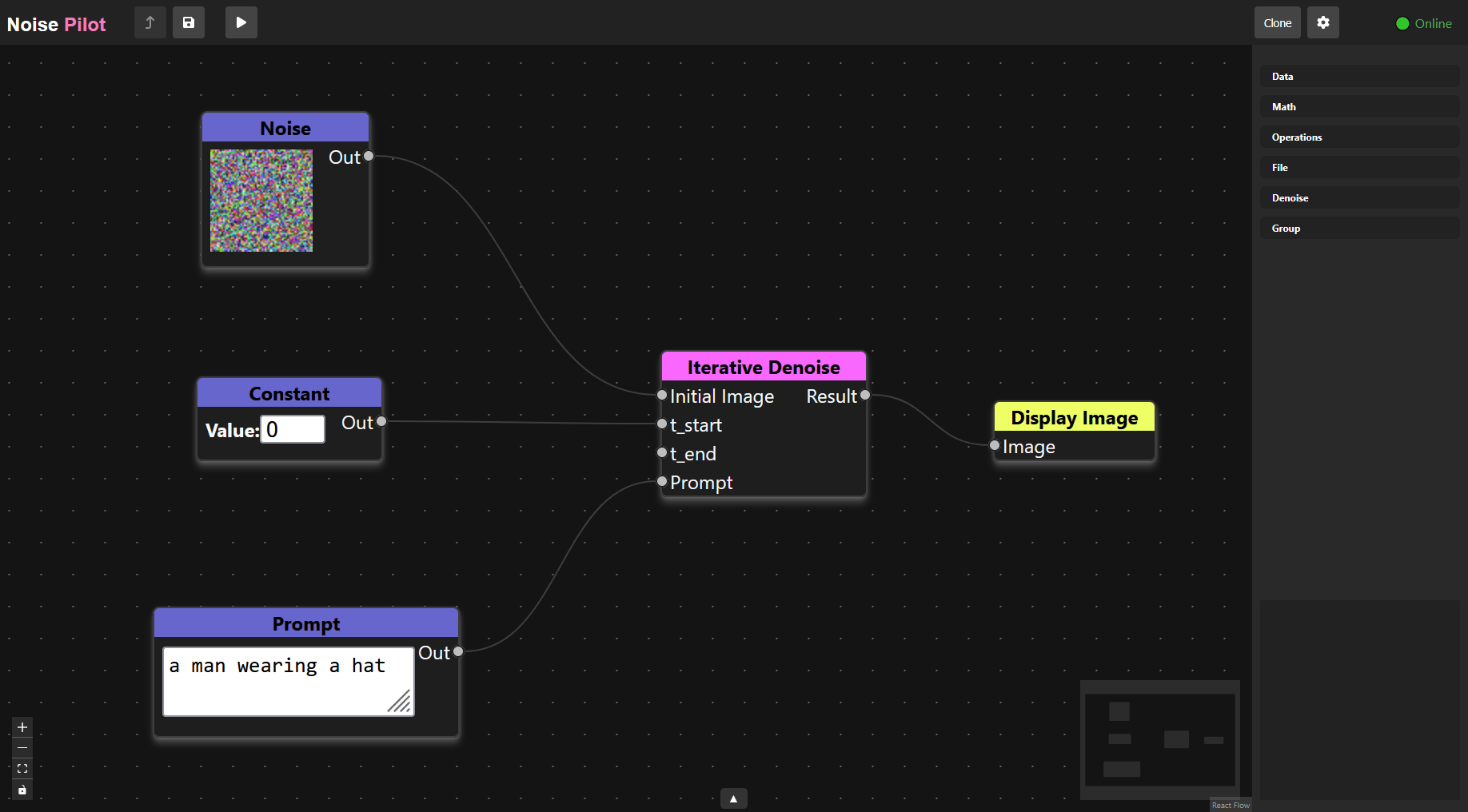The width and height of the screenshot is (1468, 812).
Task: Click the Clone button
Action: pos(1277,22)
